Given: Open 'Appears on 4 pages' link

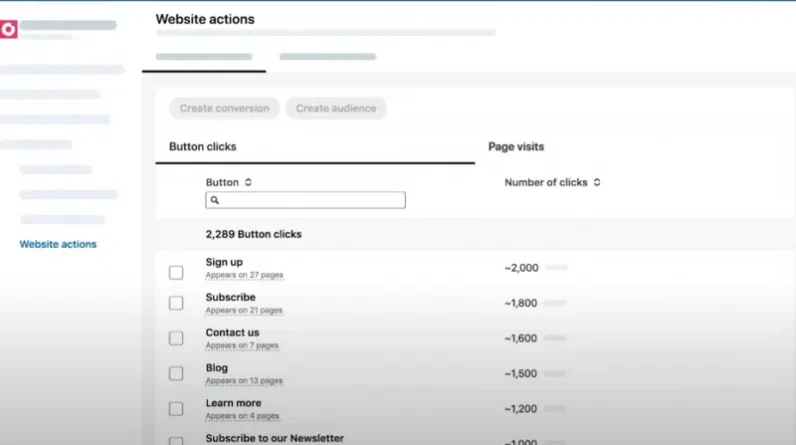Looking at the screenshot, I should click(243, 416).
